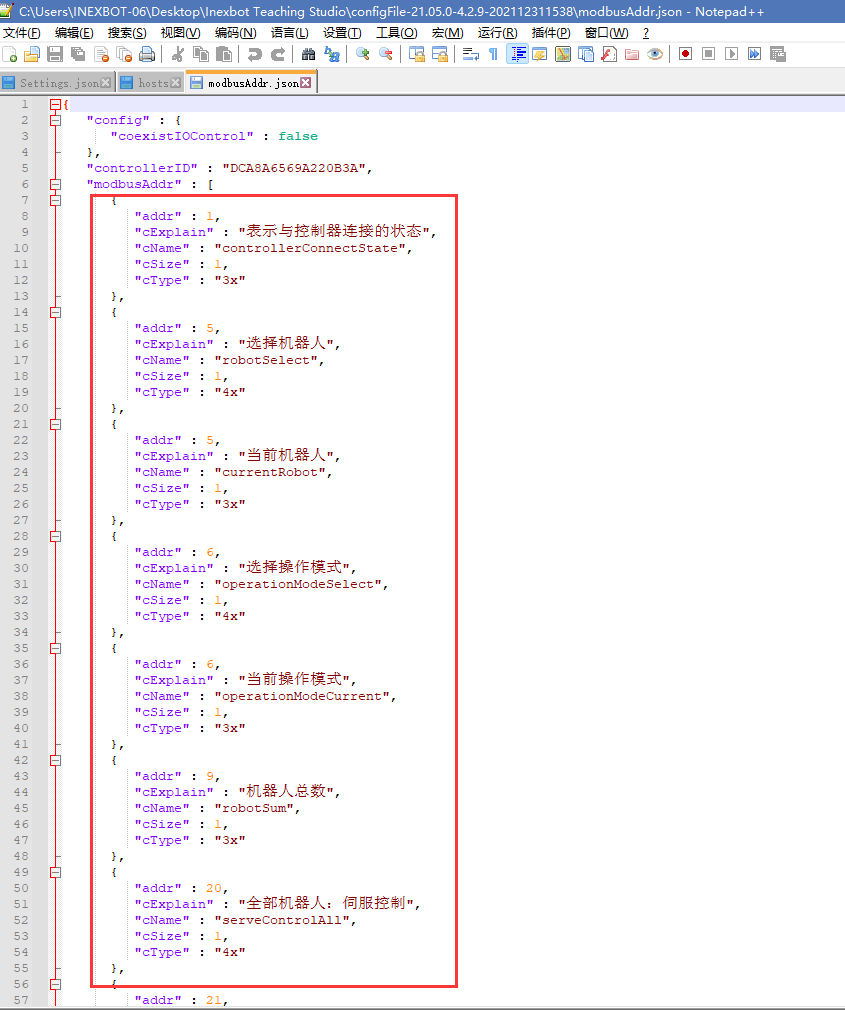Click the Print toolbar icon
This screenshot has width=845, height=1010.
click(x=147, y=54)
